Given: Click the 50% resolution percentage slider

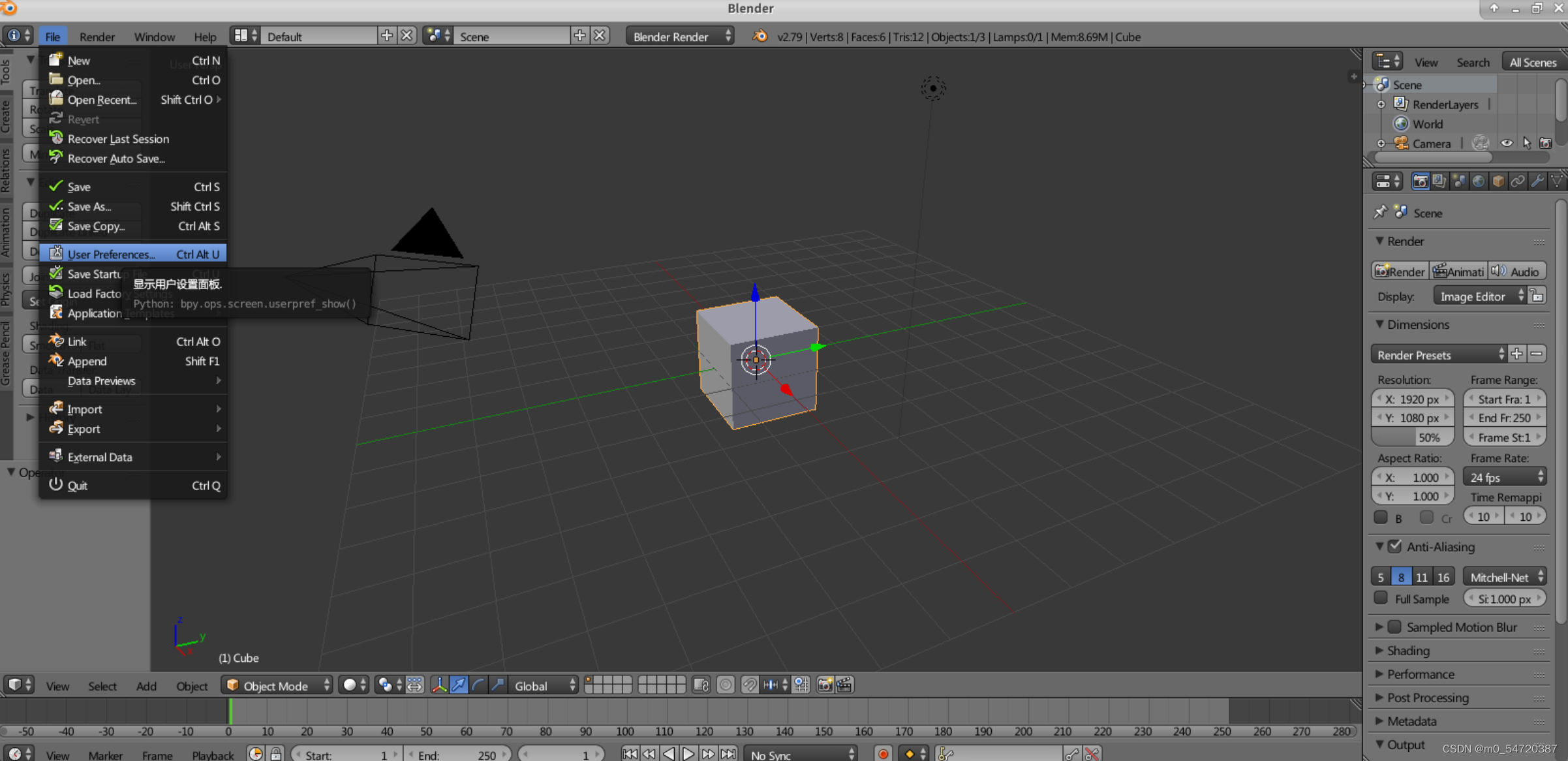Looking at the screenshot, I should coord(1412,437).
